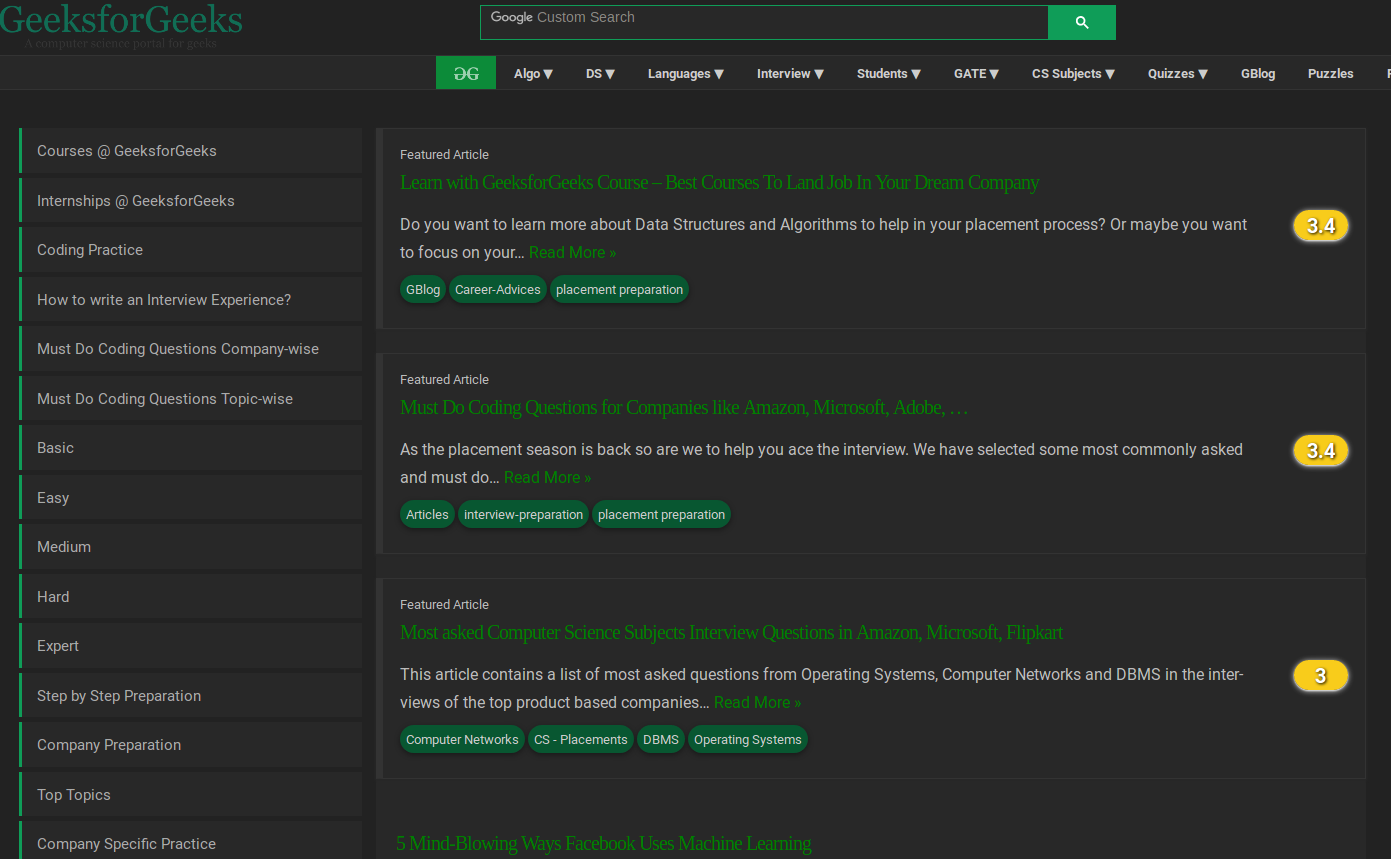This screenshot has width=1391, height=859.
Task: Click Read More on the Amazon coding questions article
Action: tap(547, 478)
